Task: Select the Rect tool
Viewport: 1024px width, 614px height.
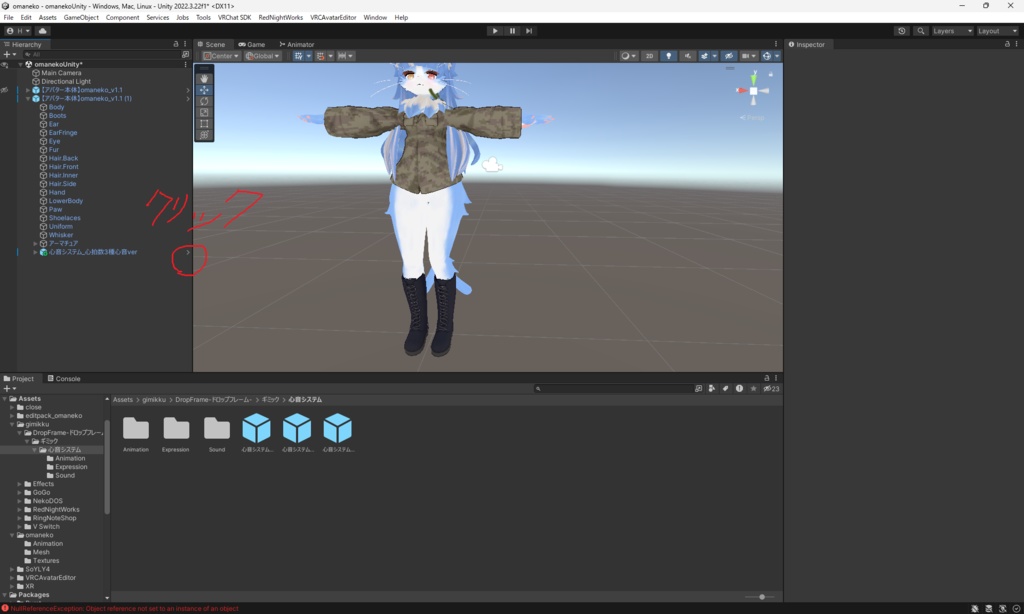Action: pyautogui.click(x=204, y=120)
